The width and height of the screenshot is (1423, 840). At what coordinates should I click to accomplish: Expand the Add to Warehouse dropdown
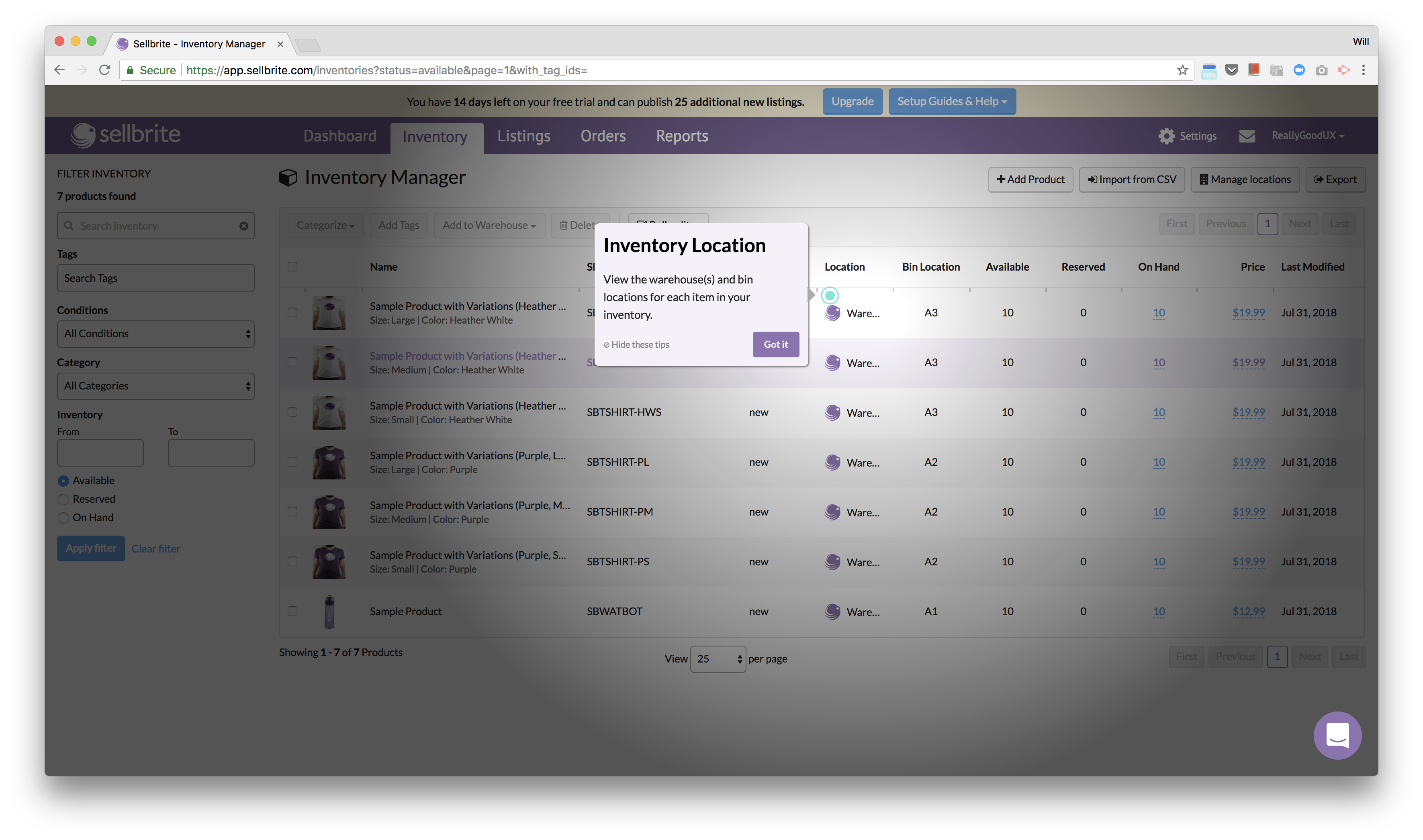[489, 225]
